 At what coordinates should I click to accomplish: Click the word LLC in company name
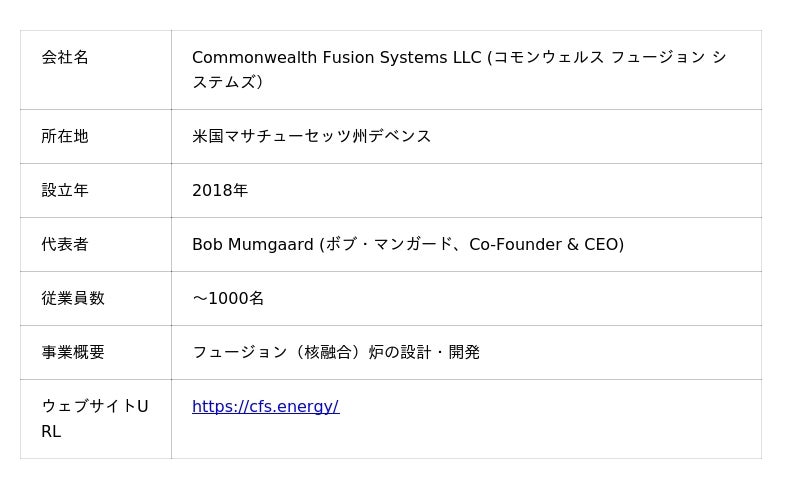click(x=466, y=57)
